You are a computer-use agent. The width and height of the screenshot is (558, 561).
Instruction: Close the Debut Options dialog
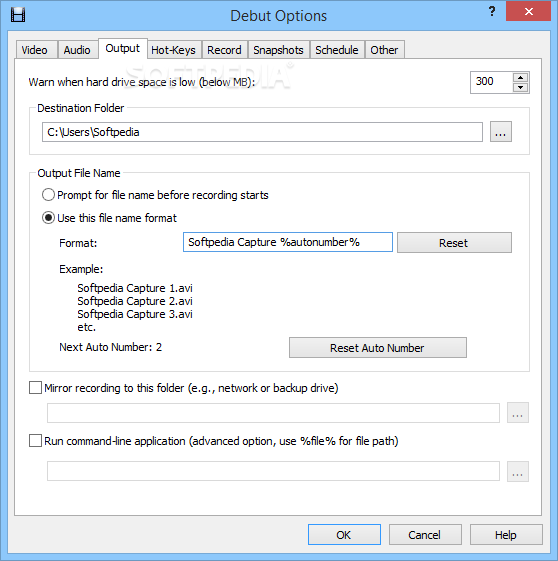[x=528, y=12]
